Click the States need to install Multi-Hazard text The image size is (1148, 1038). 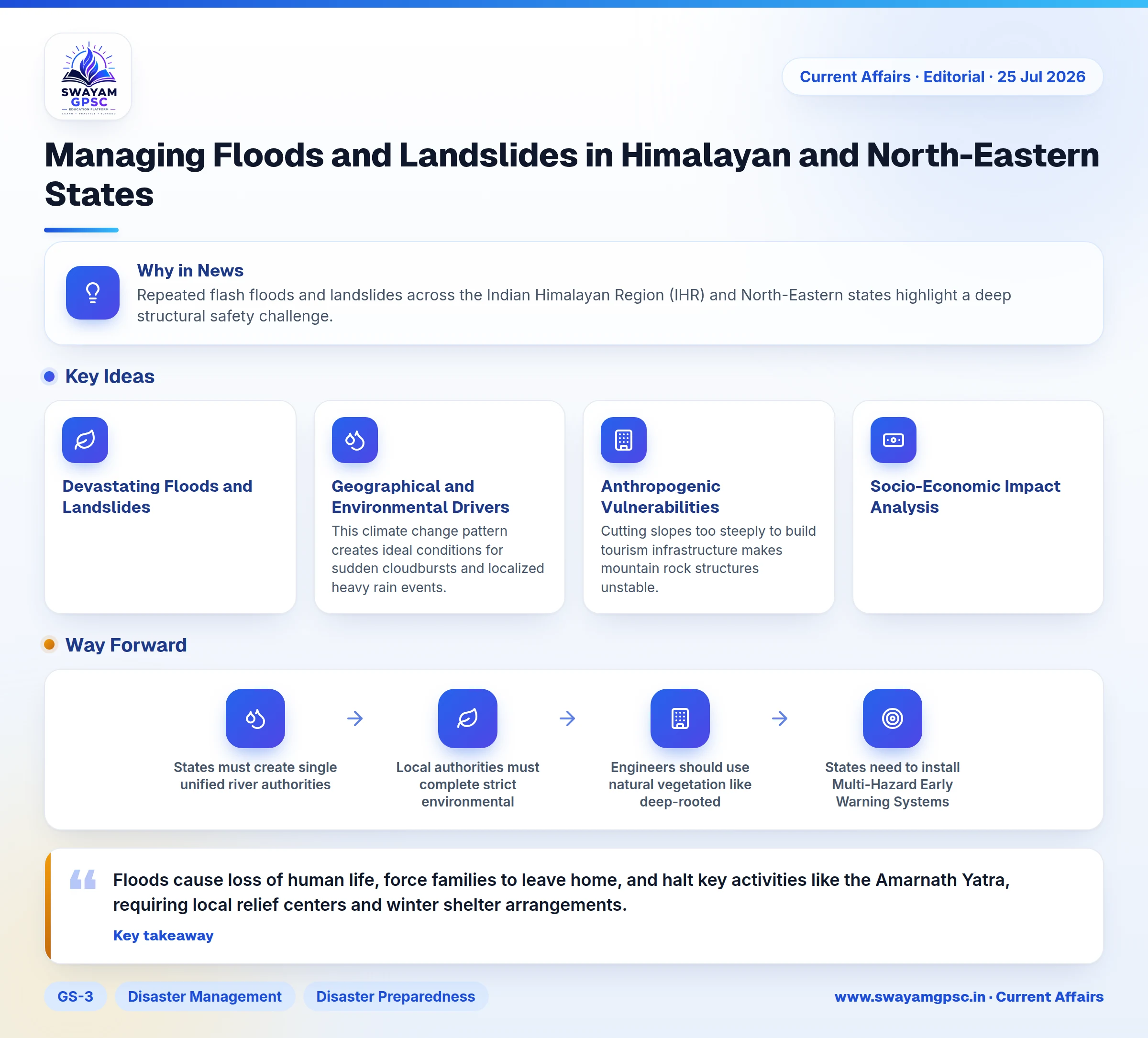(x=892, y=784)
